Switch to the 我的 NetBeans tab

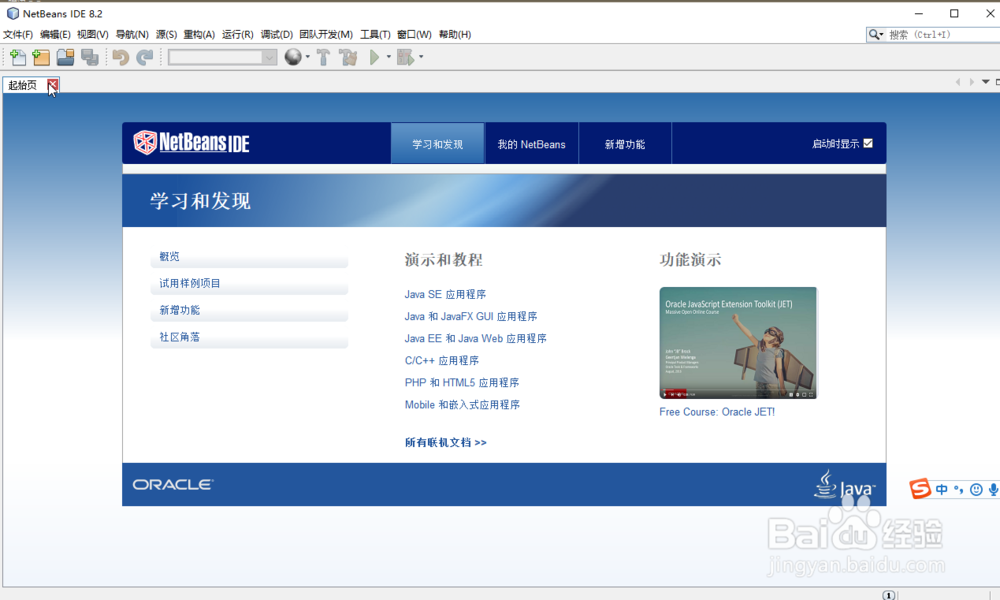531,144
